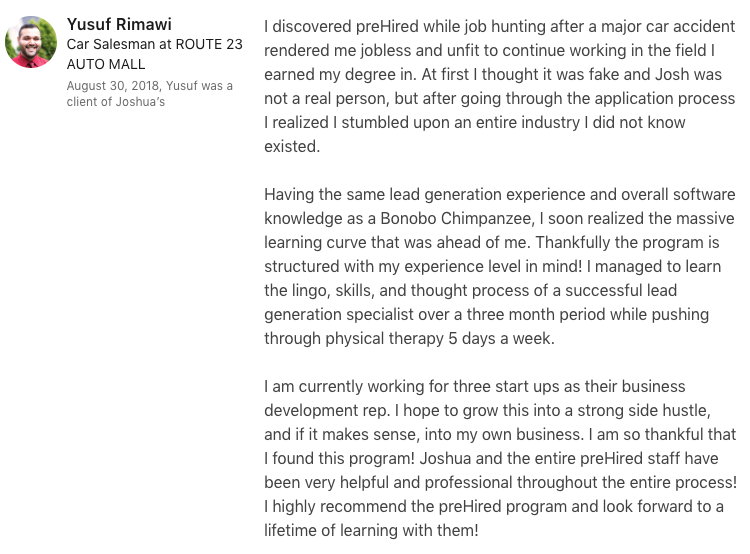Click Yusuf Rimawi's profile photo
This screenshot has height=554, width=750.
(31, 42)
